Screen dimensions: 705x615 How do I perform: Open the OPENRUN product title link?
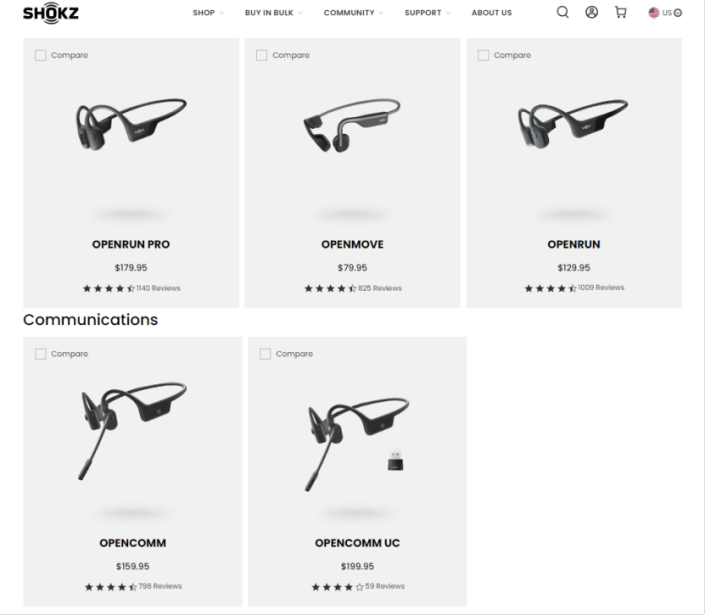[574, 244]
